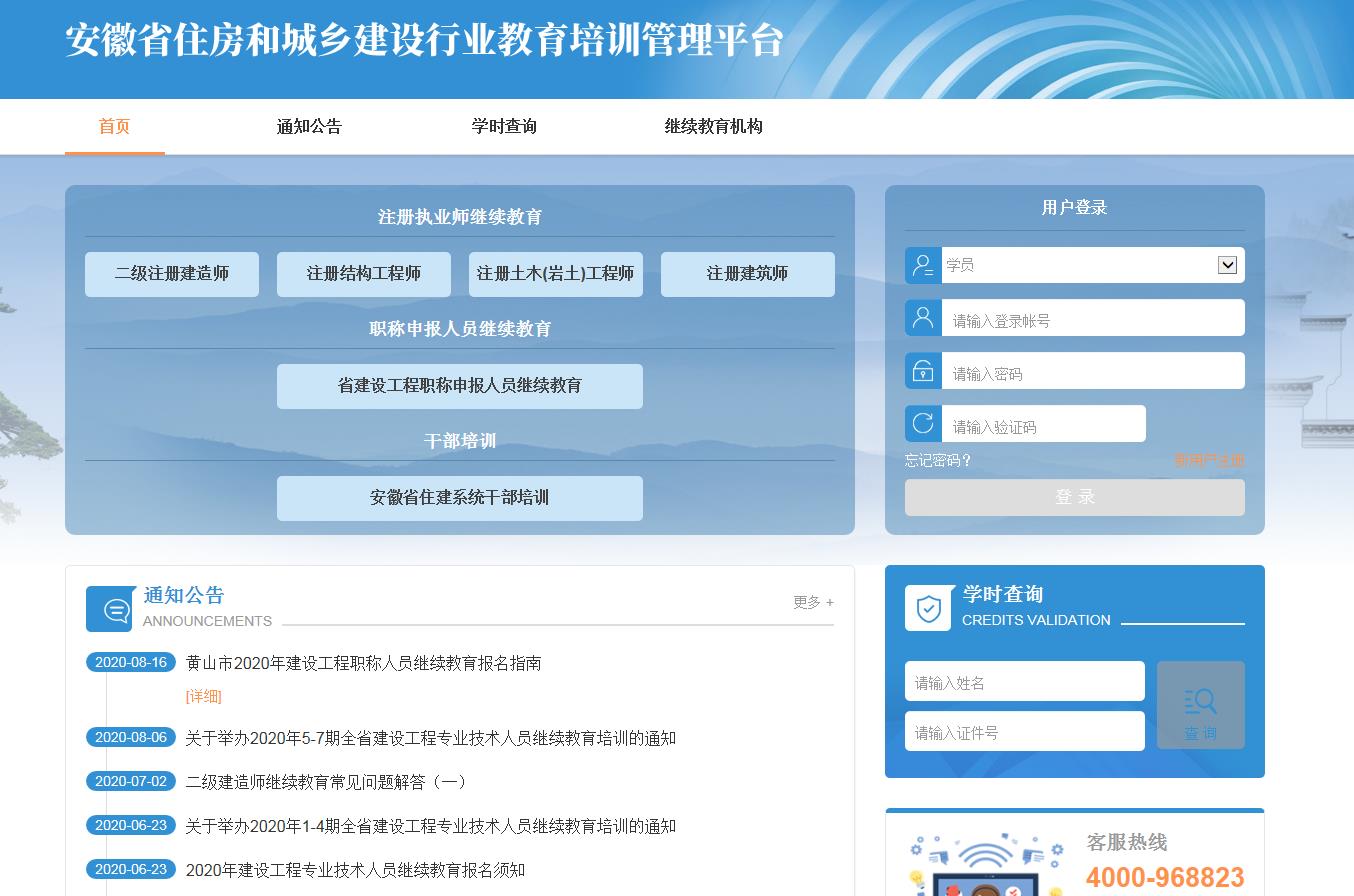Click the user-type icon beside role selector
Screen dimensions: 1354x896
(923, 265)
